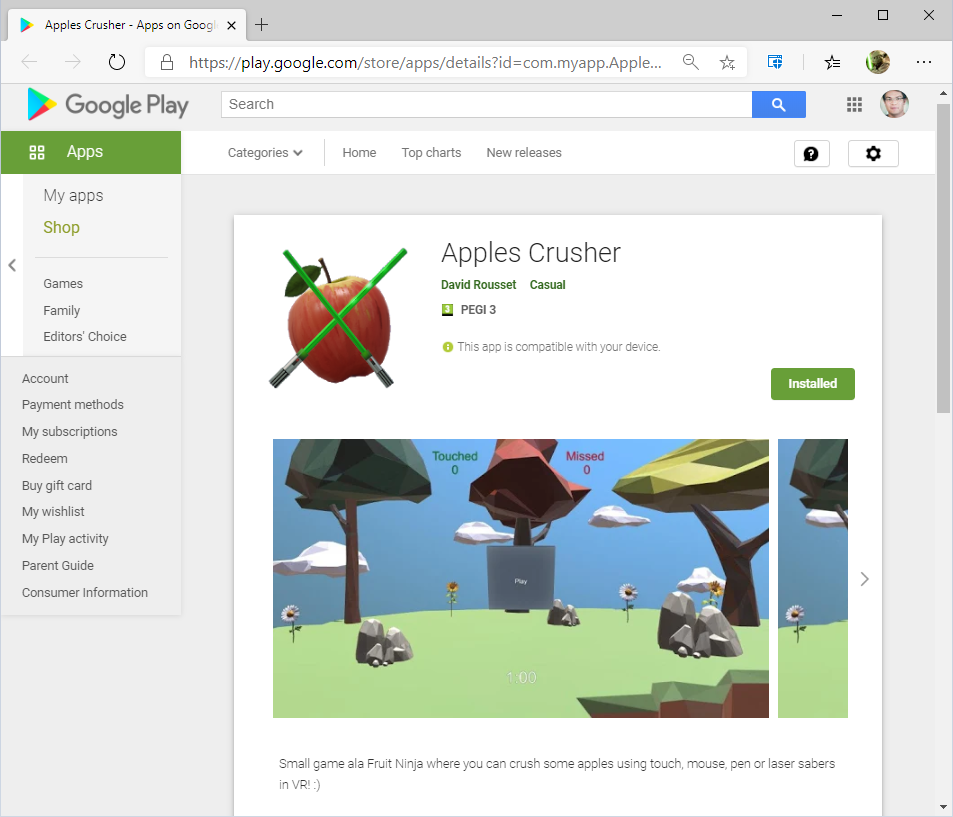
Task: Open the second partially visible screenshot
Action: [813, 578]
